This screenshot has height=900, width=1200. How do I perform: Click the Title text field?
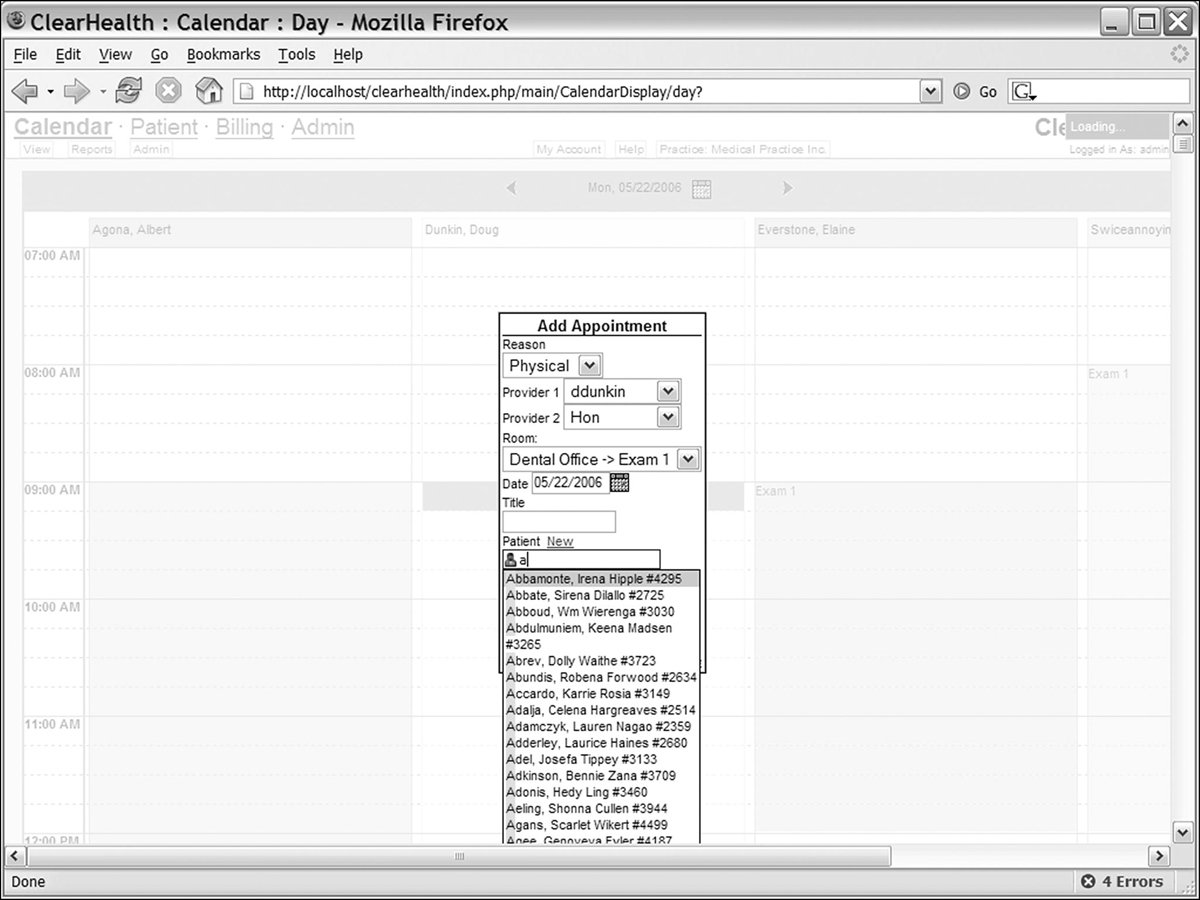(559, 522)
